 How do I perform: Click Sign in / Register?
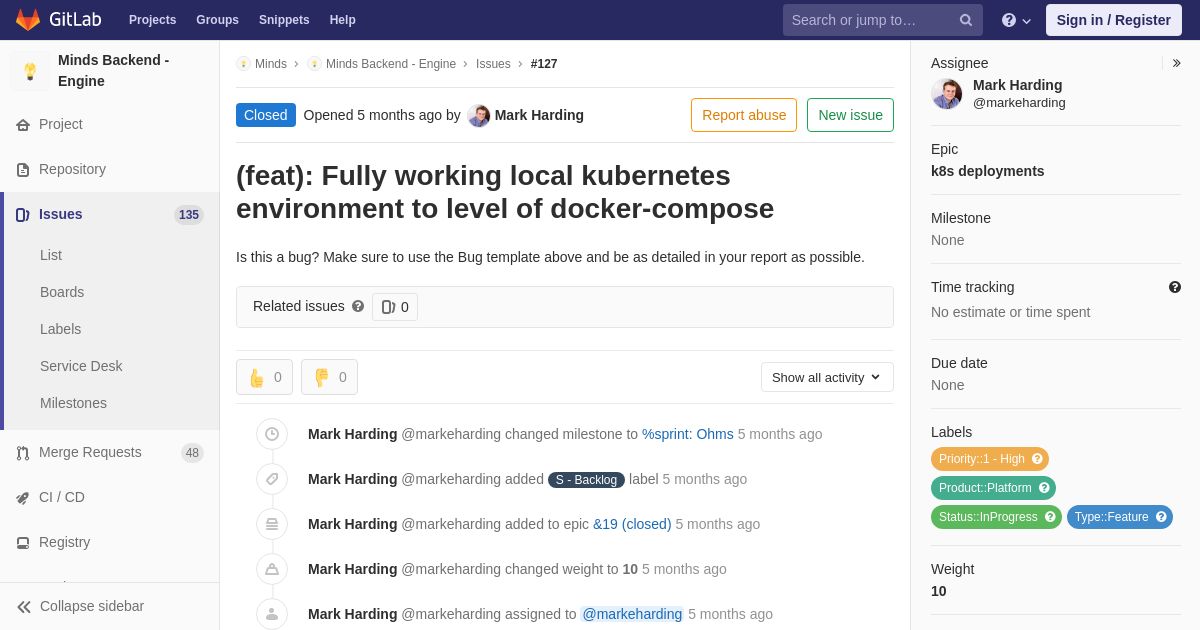[1113, 20]
